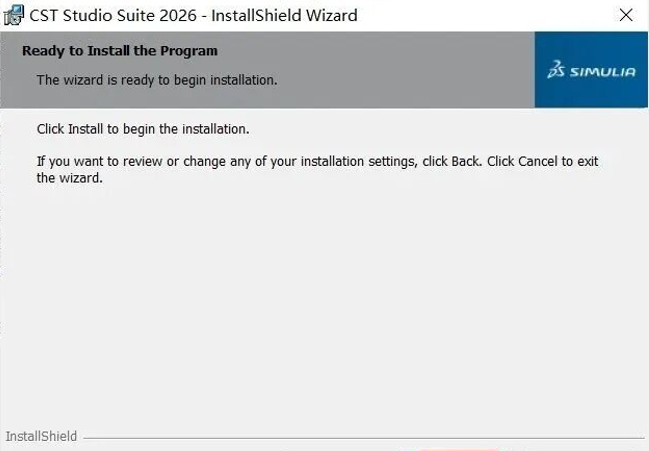Click the InstallShield label at the bottom
This screenshot has width=649, height=451.
tap(41, 437)
